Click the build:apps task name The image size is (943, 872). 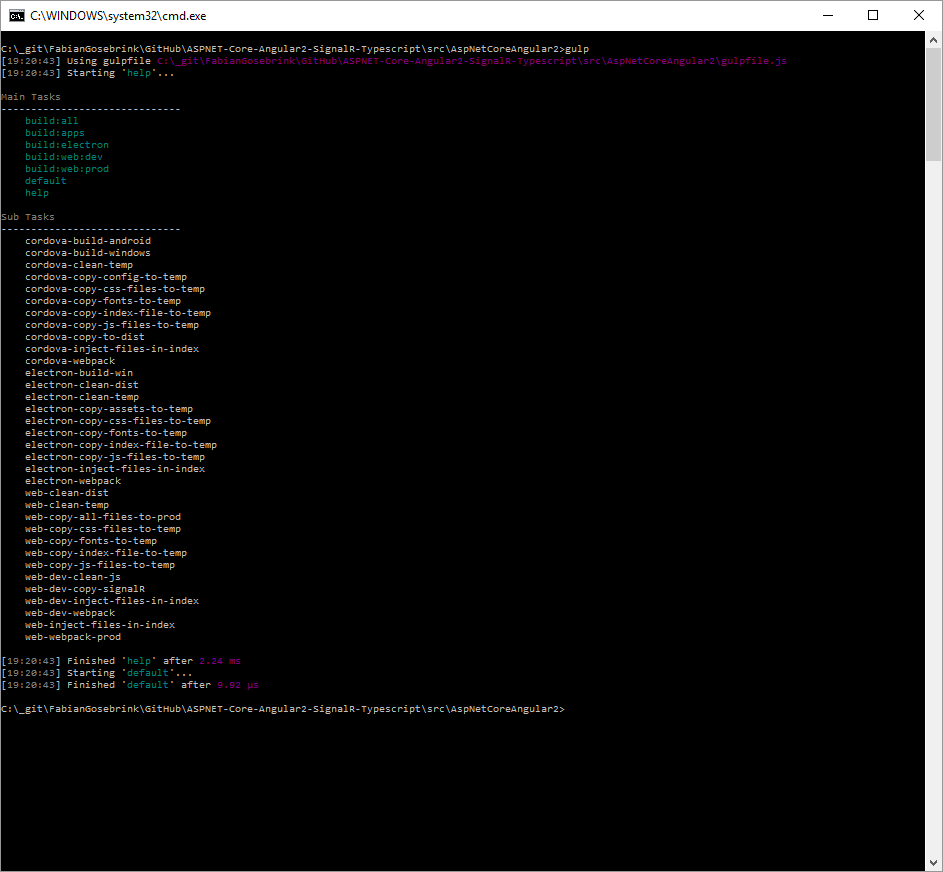[55, 133]
